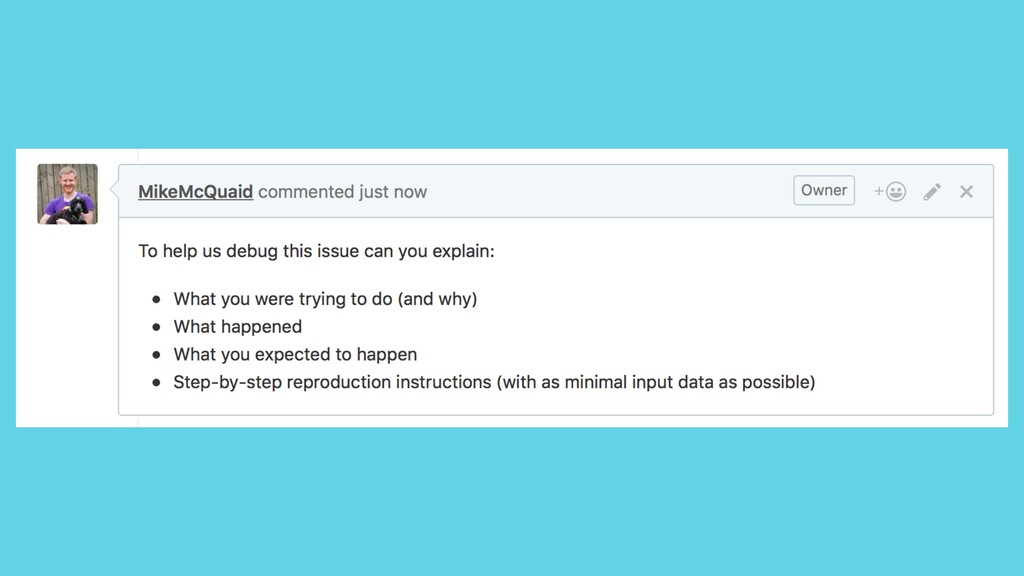Open MikeMcQuaid's avatar picture
Image resolution: width=1024 pixels, height=576 pixels.
[67, 194]
